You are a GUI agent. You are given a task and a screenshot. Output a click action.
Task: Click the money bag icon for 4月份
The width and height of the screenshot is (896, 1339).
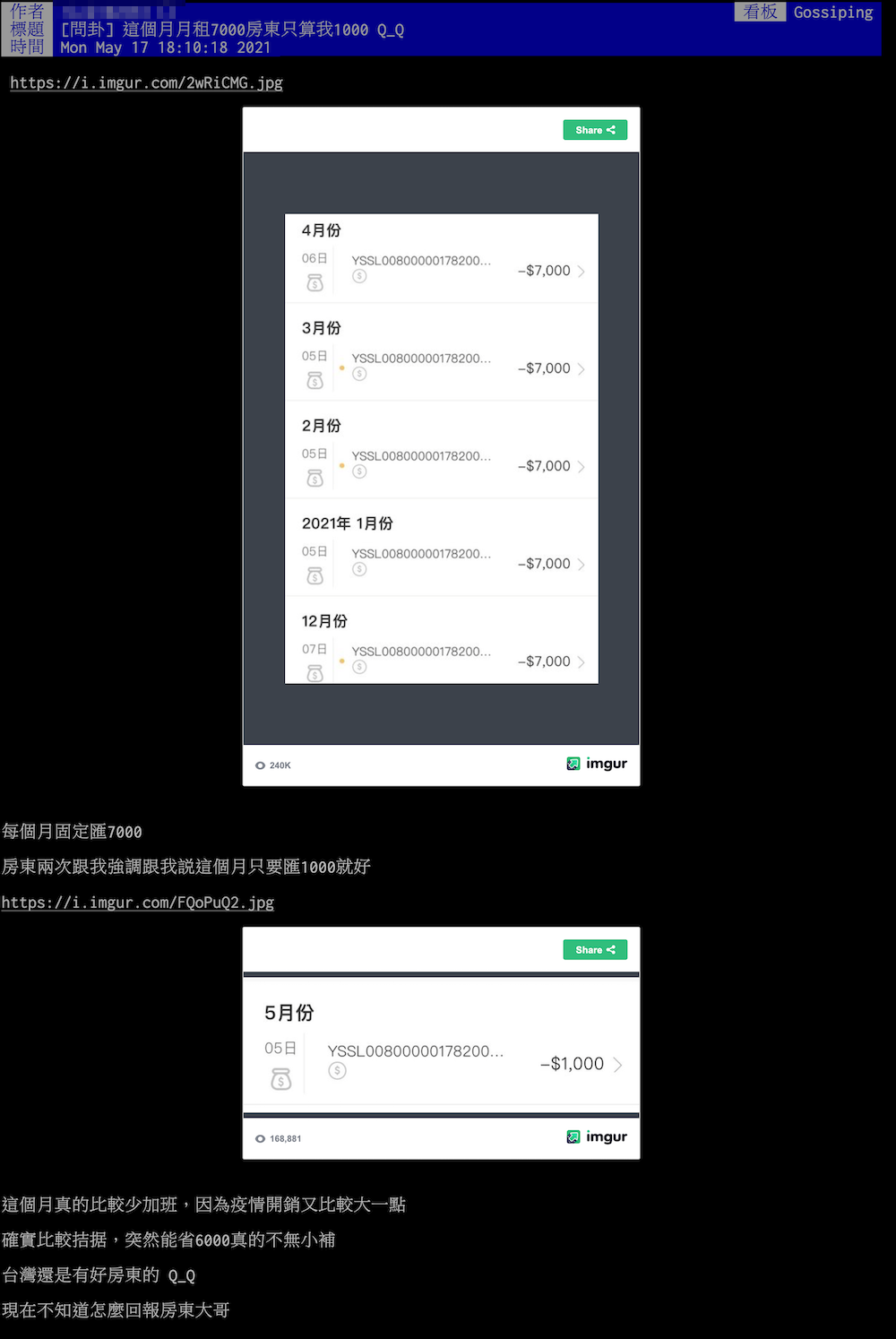(314, 282)
